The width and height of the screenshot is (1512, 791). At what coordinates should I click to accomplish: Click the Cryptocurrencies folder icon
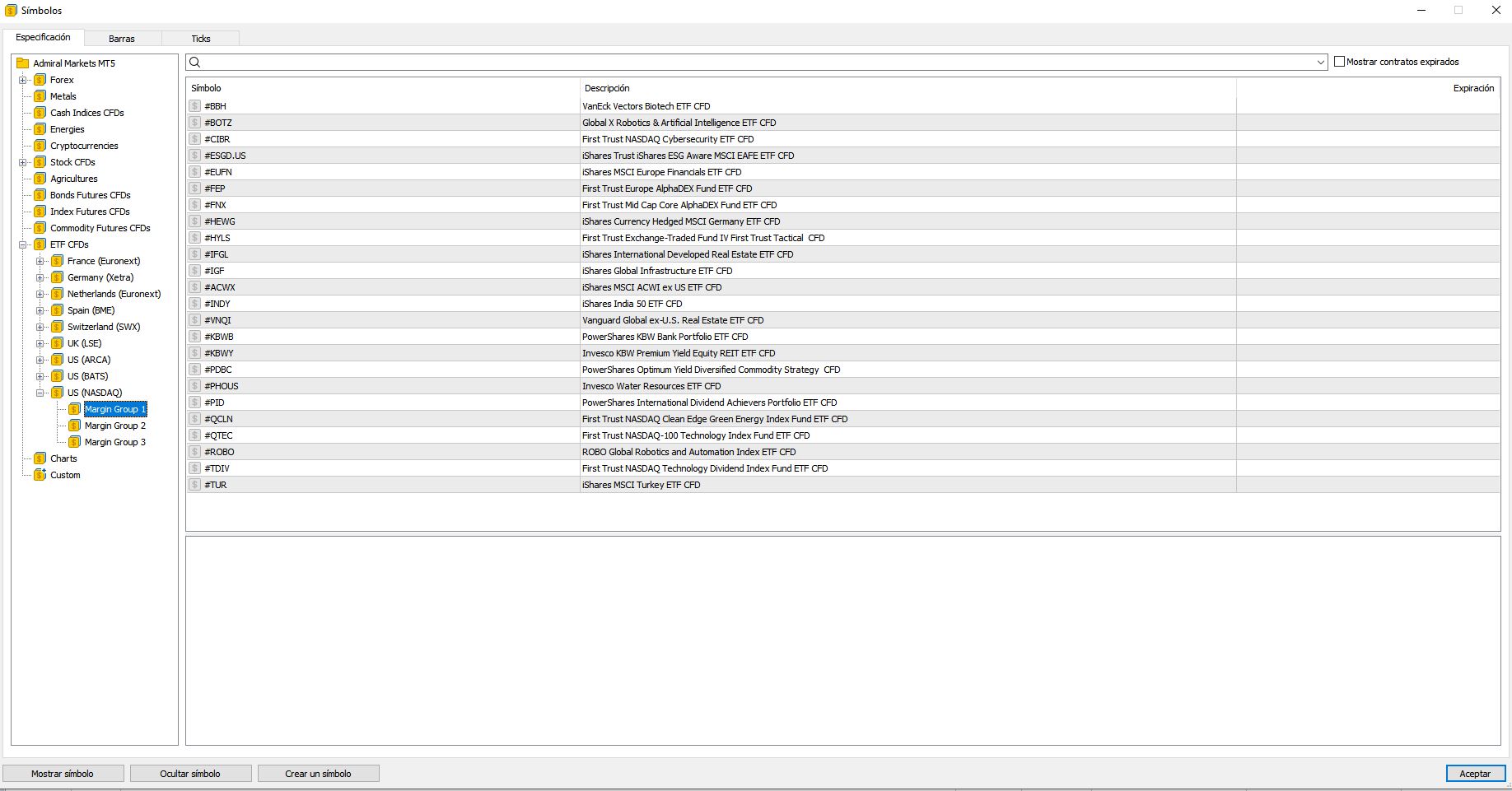(x=40, y=146)
